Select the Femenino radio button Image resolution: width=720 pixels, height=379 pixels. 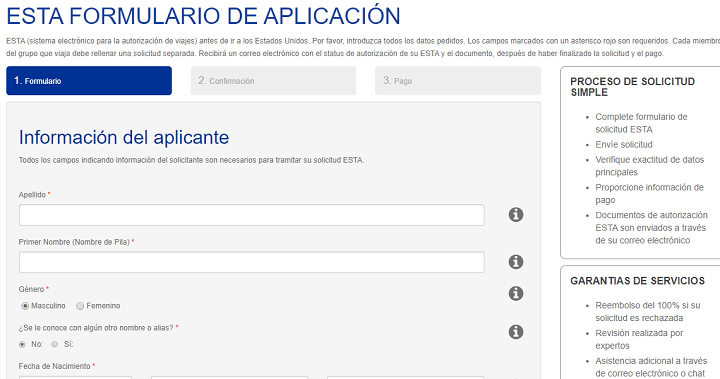80,306
